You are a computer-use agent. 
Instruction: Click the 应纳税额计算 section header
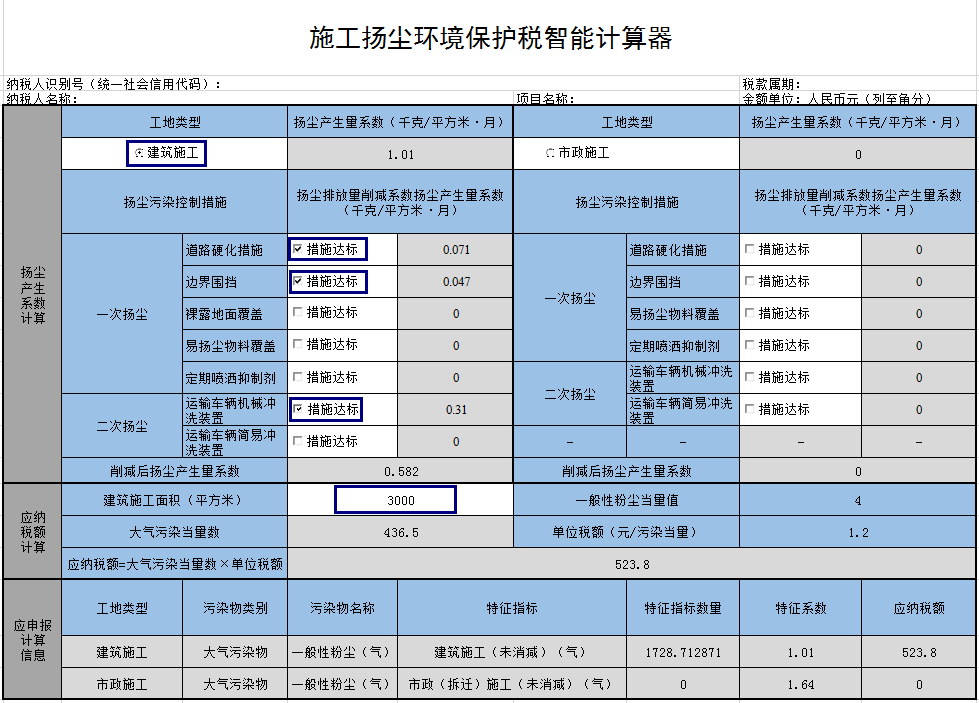coord(32,532)
